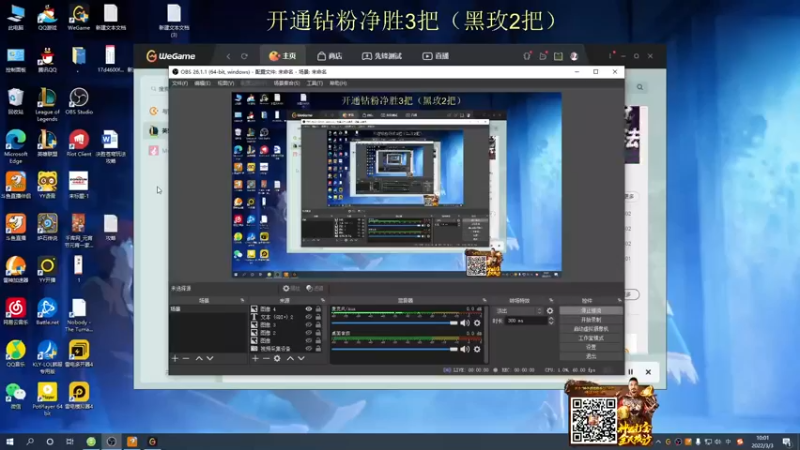Open the Windows Start menu

(10, 442)
